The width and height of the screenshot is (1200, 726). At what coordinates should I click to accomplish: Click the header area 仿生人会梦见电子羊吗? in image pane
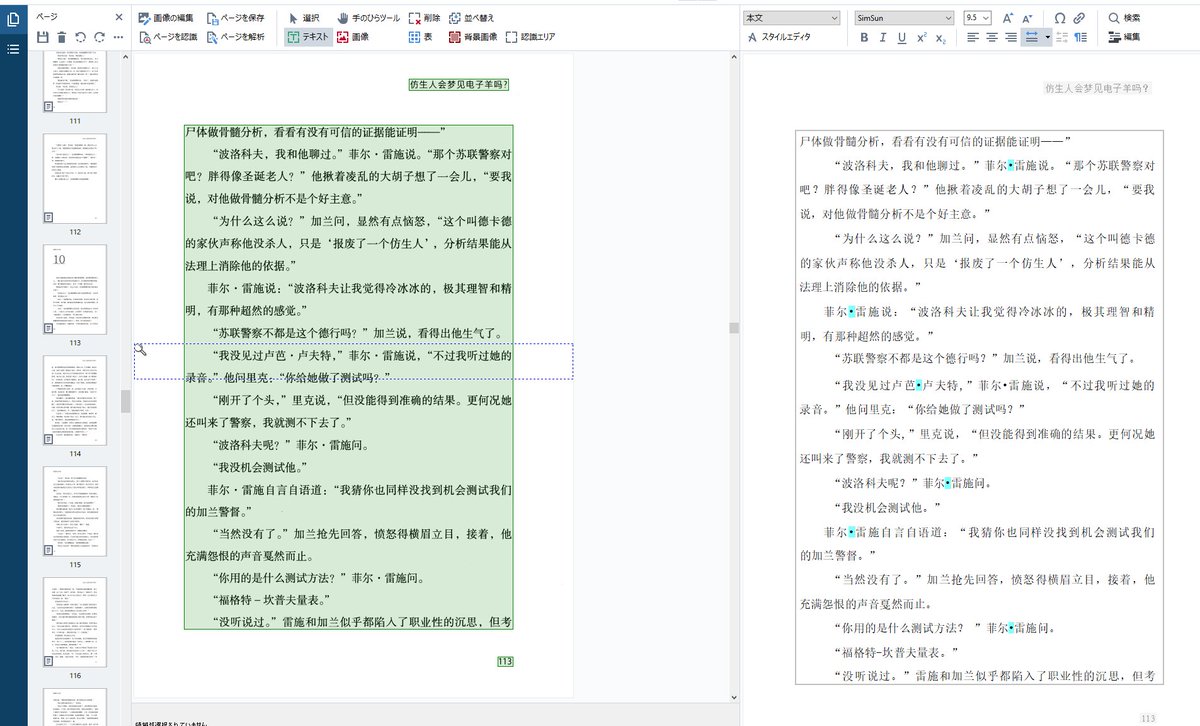coord(459,85)
